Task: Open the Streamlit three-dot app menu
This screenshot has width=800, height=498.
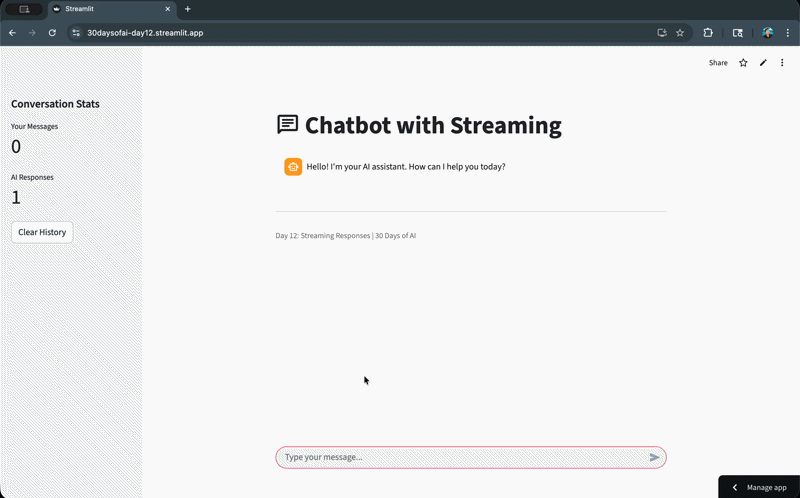Action: click(782, 63)
